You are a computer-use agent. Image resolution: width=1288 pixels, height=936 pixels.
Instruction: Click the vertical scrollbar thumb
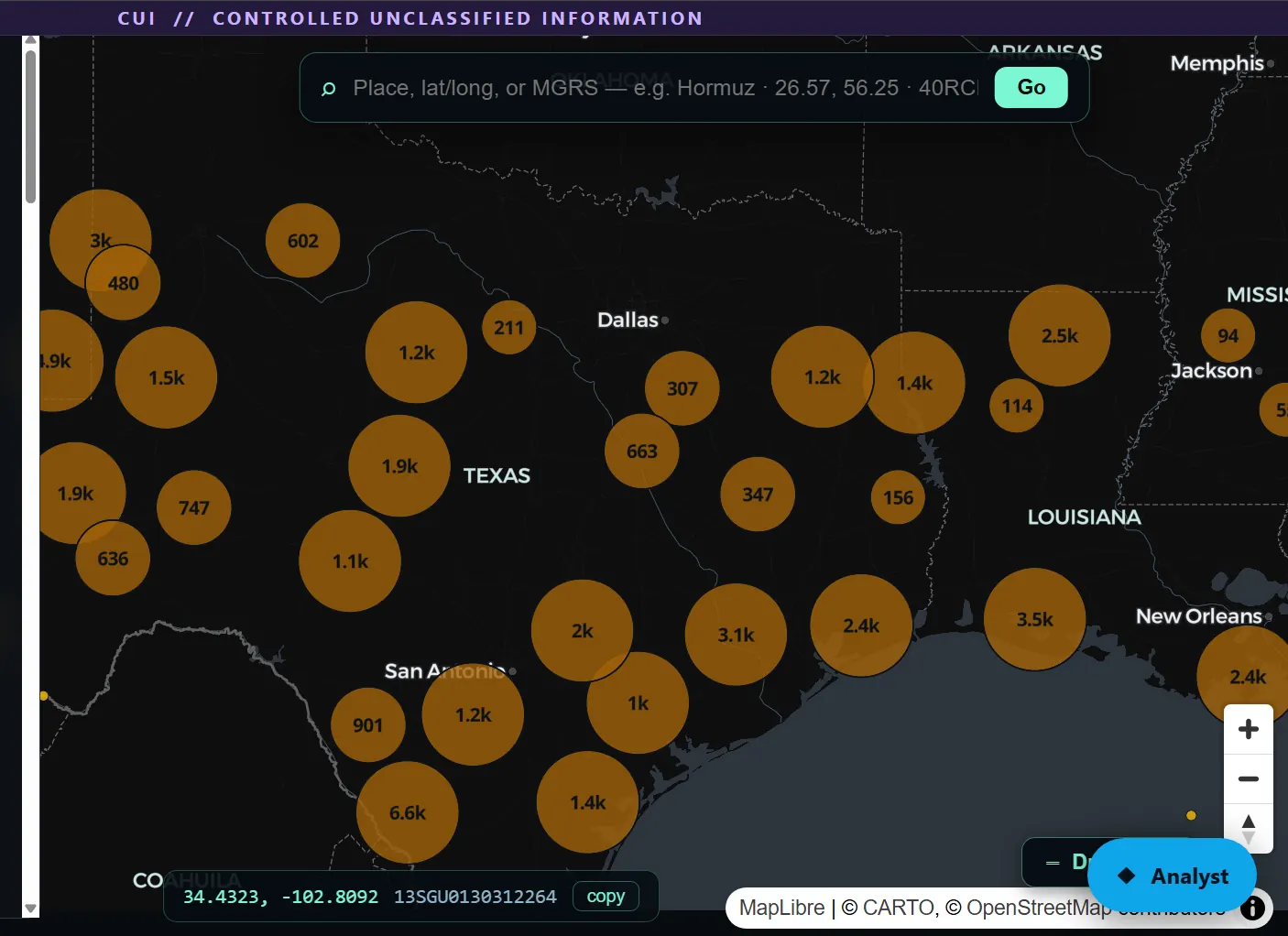click(30, 126)
